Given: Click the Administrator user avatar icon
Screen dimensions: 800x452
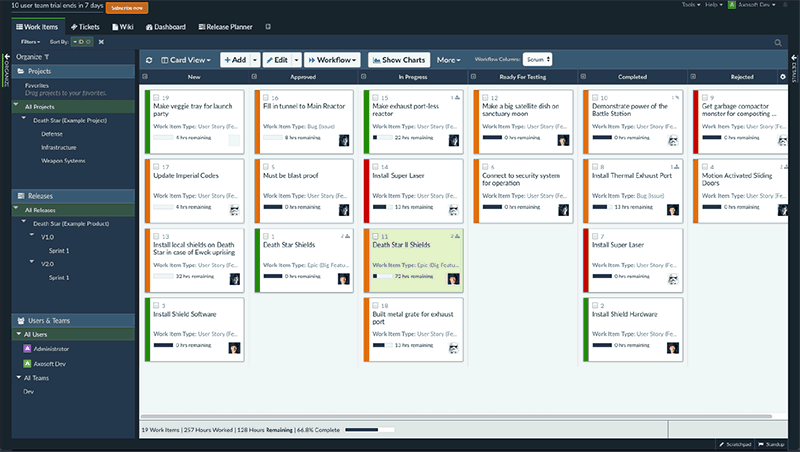Looking at the screenshot, I should [x=28, y=348].
